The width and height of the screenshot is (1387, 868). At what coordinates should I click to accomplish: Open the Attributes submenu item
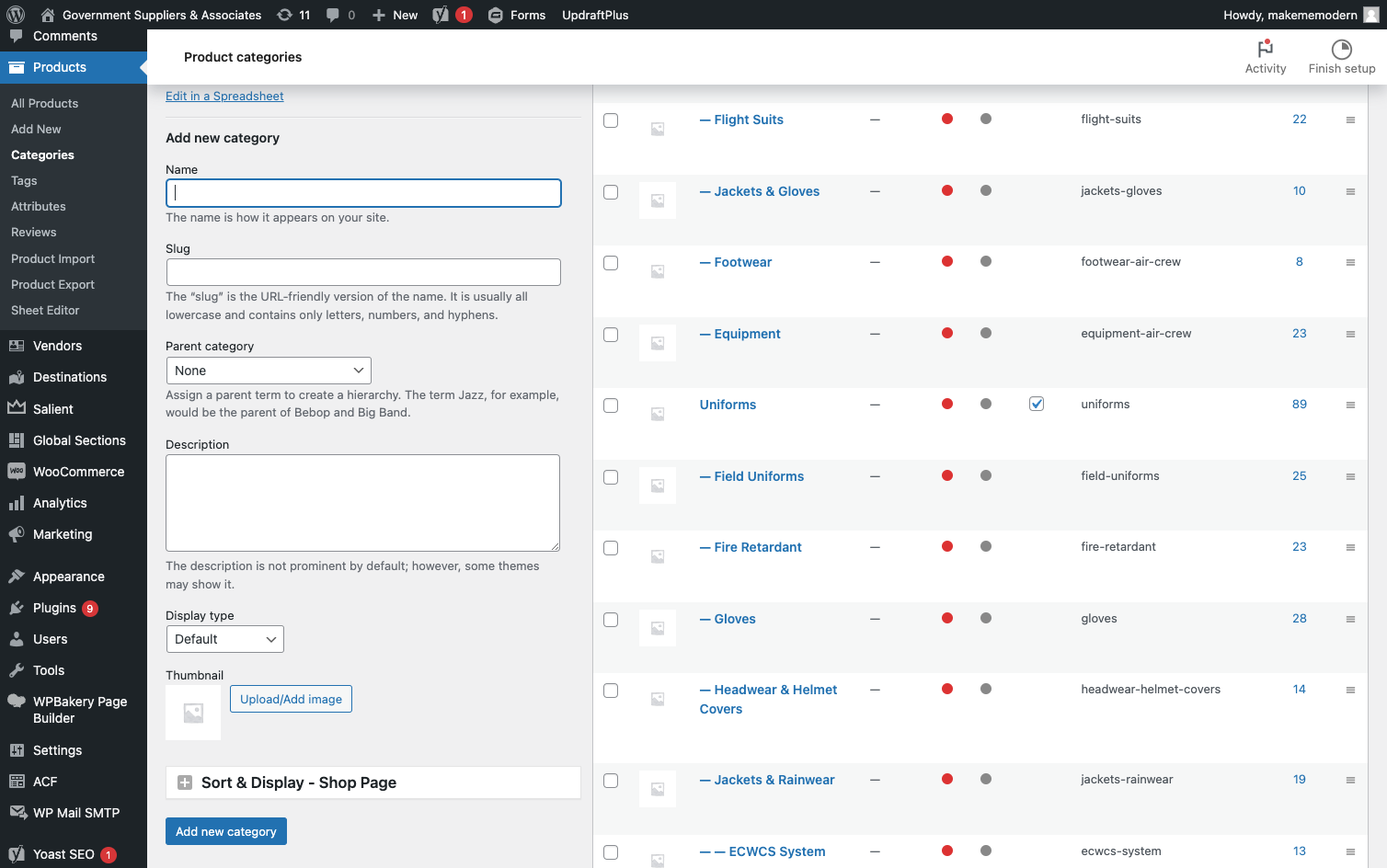[x=39, y=207]
